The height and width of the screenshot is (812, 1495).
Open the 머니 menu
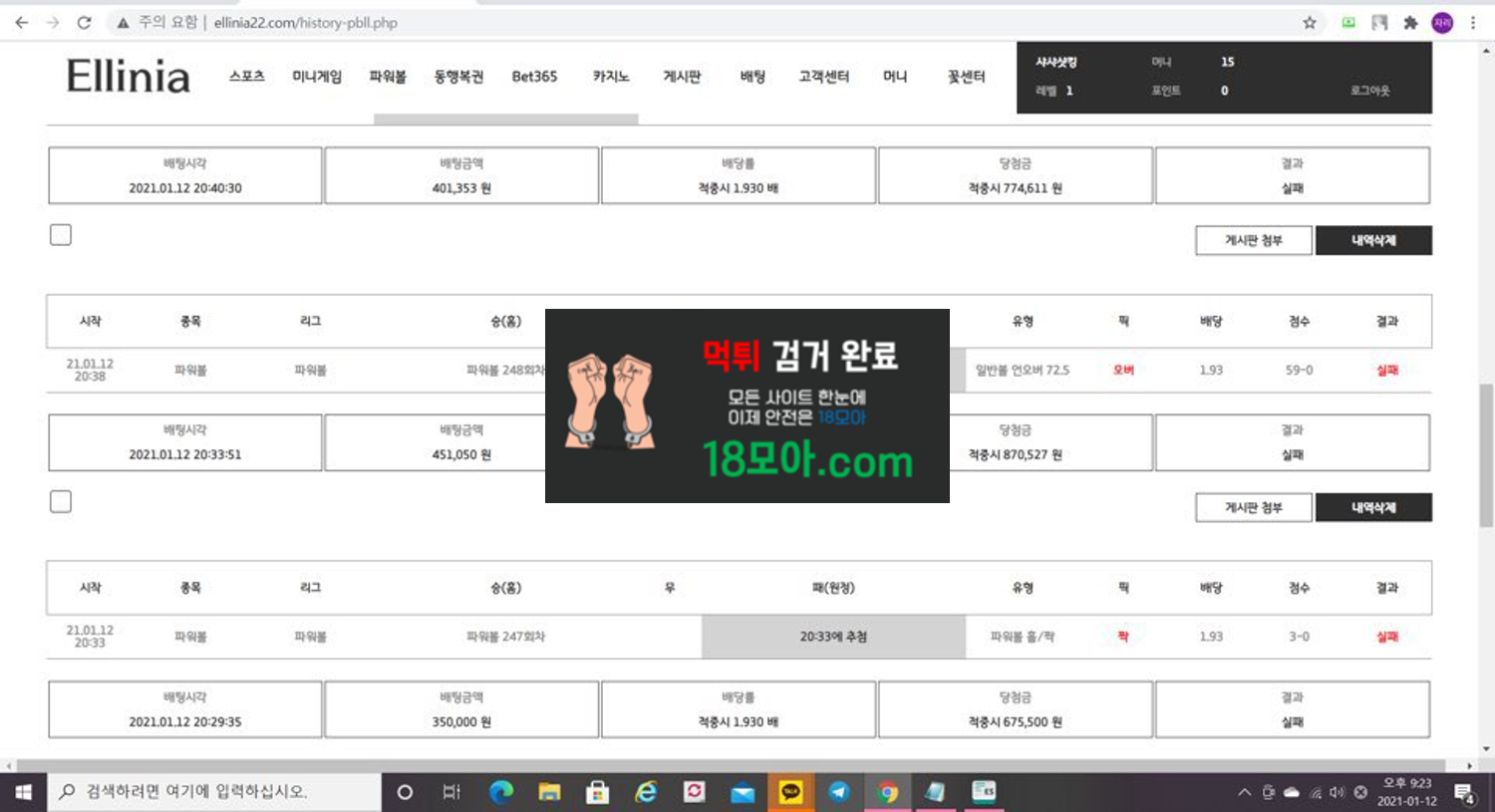click(x=895, y=76)
